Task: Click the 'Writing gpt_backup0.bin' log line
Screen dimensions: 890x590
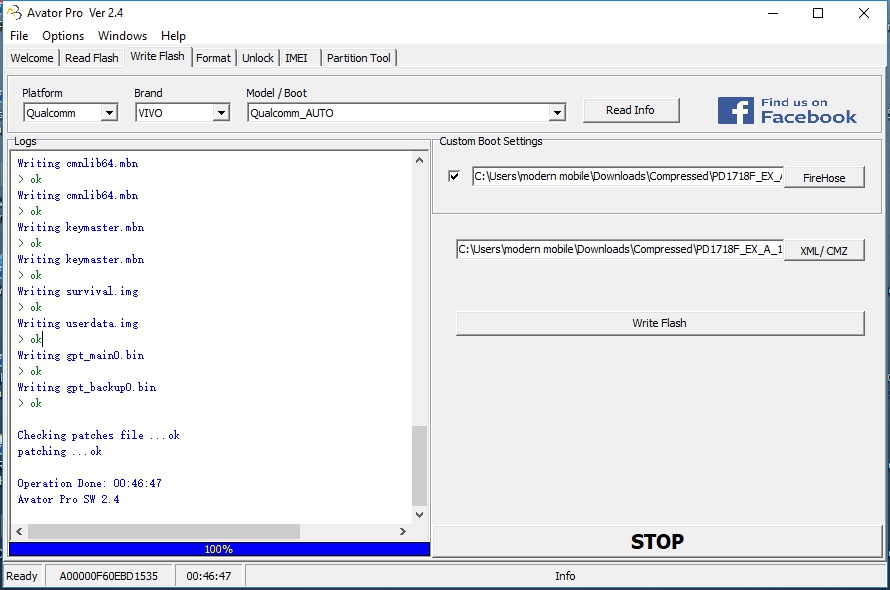Action: [87, 387]
